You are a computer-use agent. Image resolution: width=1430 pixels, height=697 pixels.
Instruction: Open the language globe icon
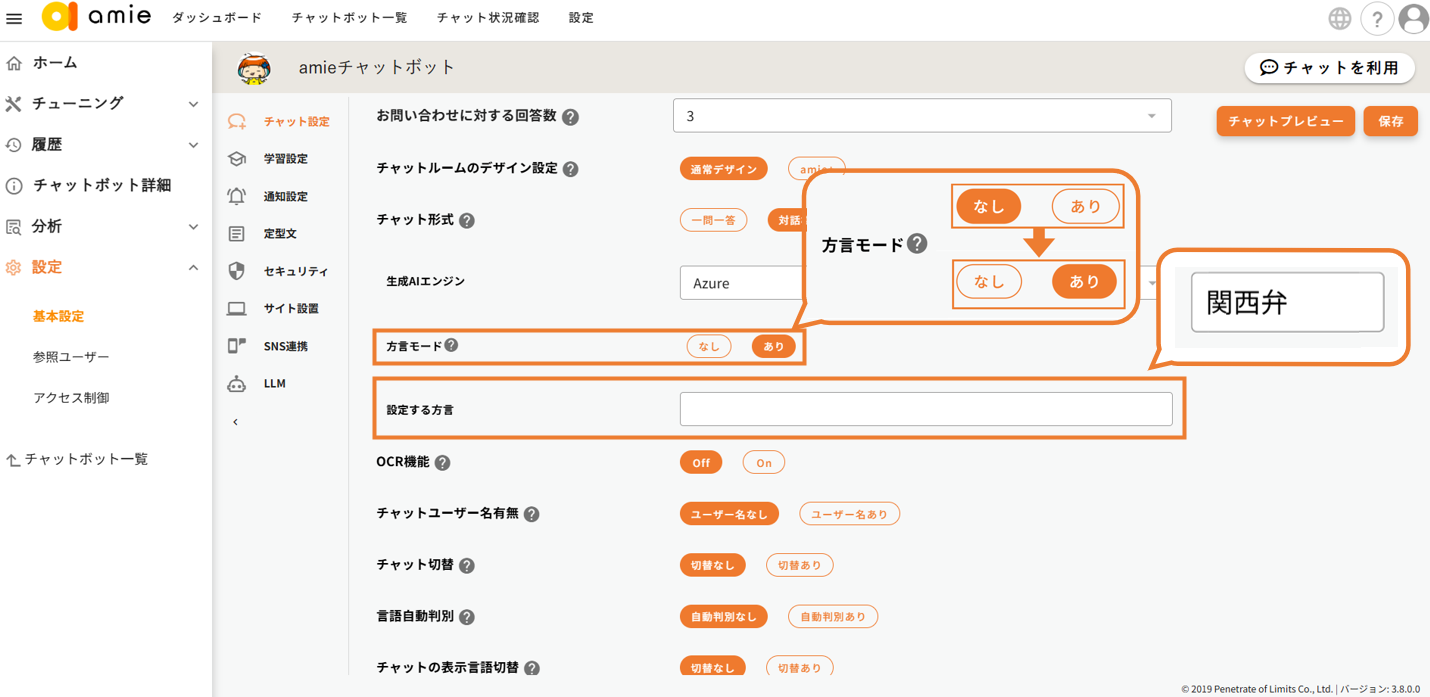point(1339,18)
